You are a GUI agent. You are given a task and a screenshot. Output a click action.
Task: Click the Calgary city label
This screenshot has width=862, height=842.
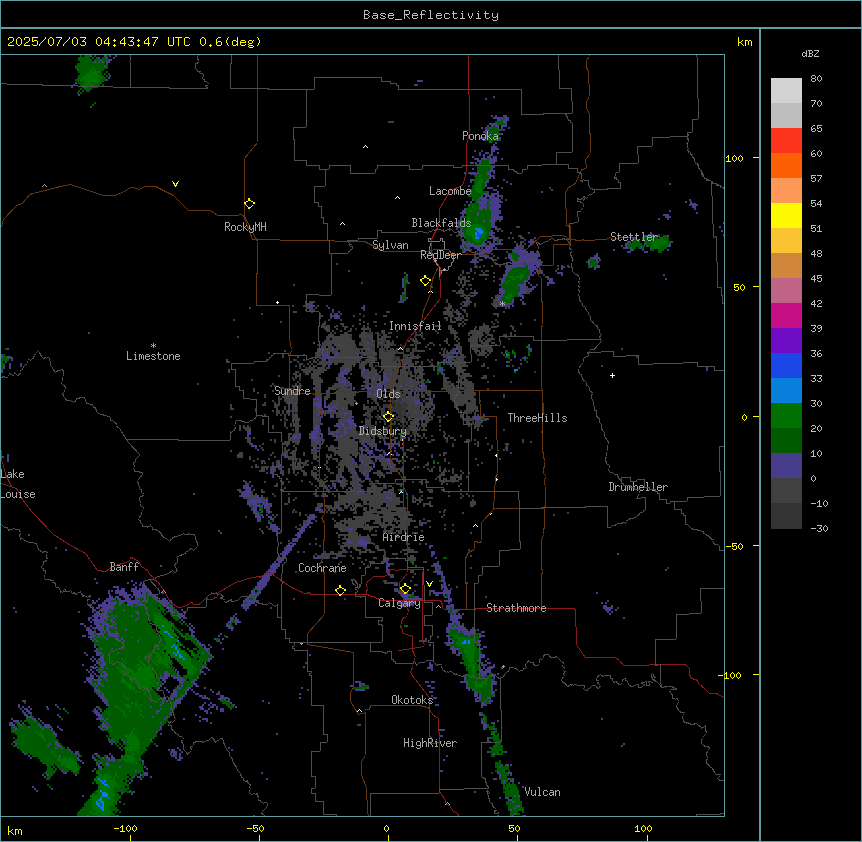[399, 603]
